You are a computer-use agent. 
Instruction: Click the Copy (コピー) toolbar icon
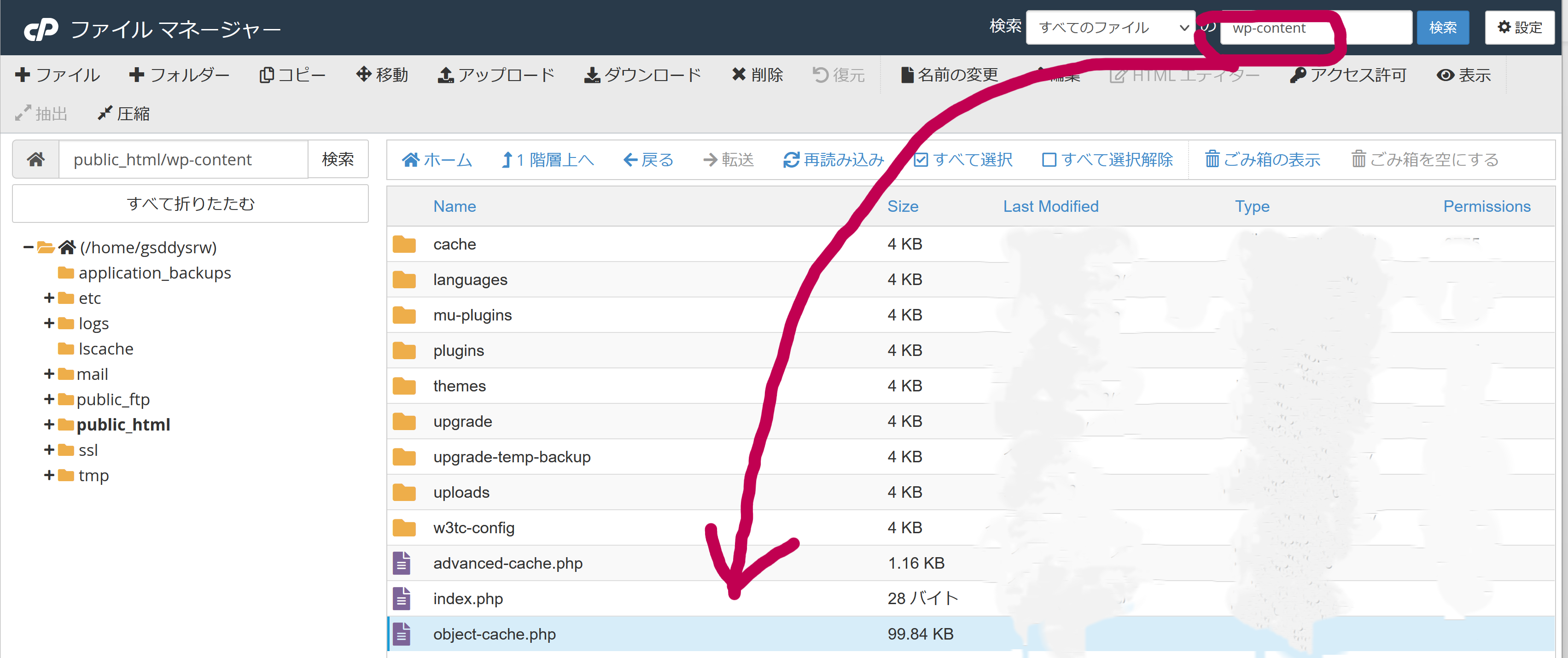tap(266, 75)
